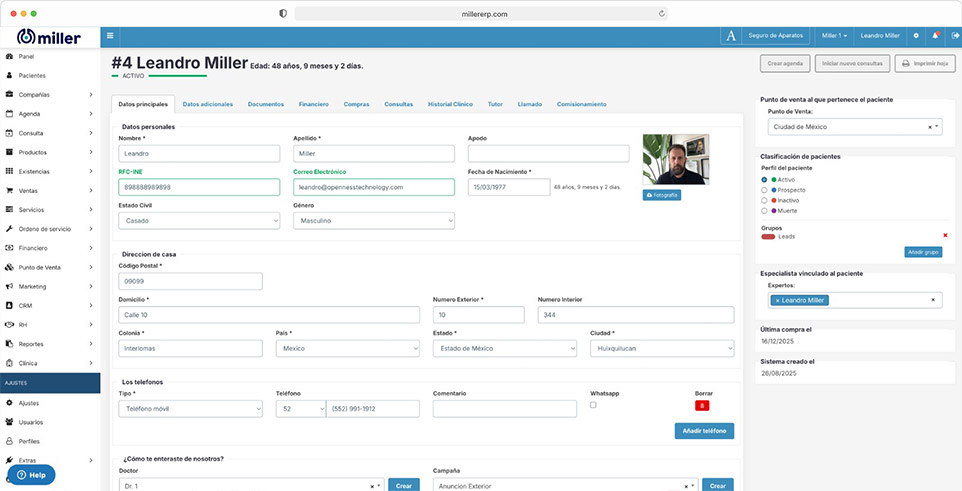Click the Pacientes person icon in sidebar
Image resolution: width=962 pixels, height=491 pixels.
click(9, 75)
